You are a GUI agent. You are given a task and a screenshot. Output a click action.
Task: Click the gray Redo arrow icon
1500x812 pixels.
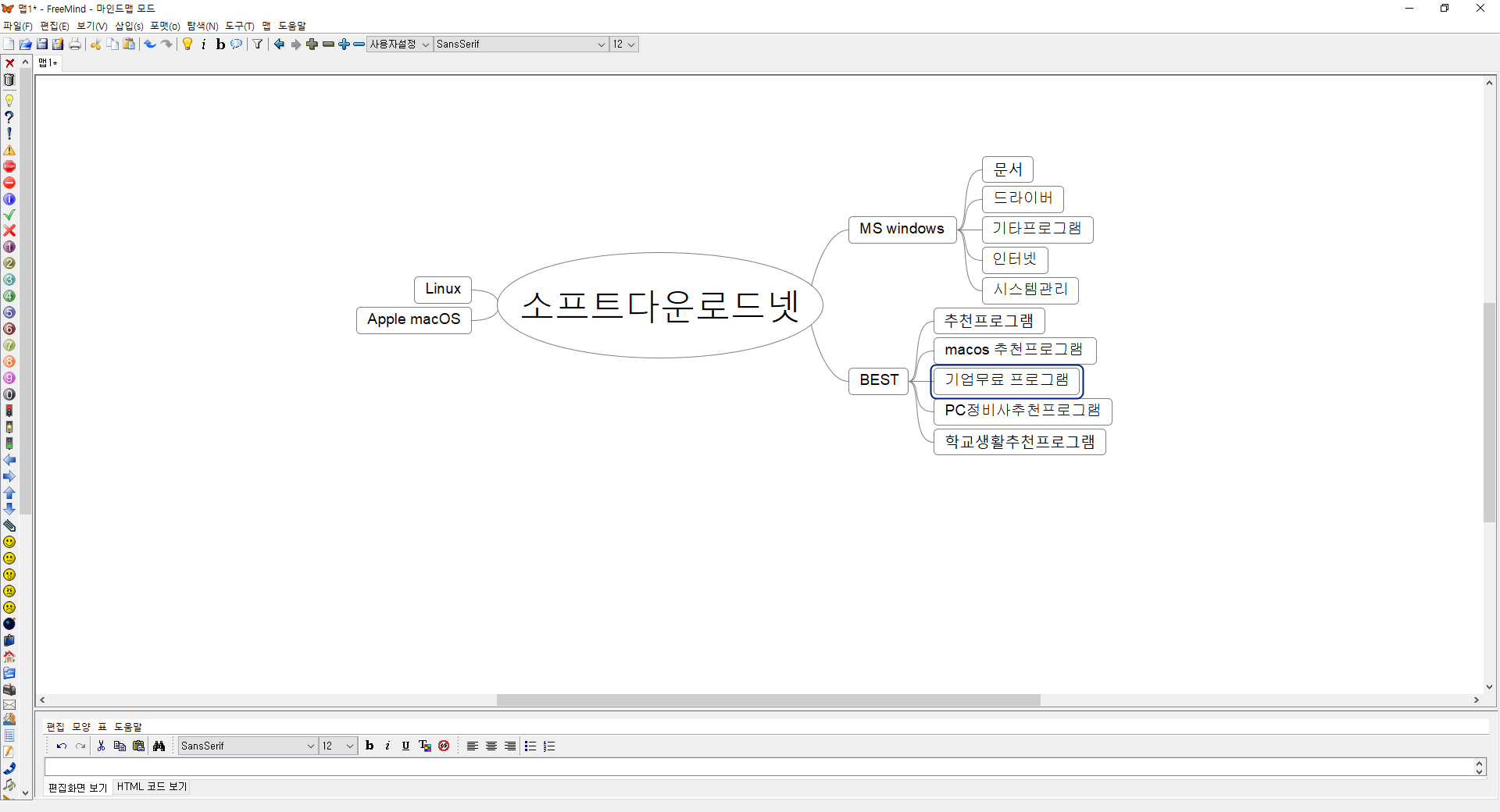tap(166, 45)
